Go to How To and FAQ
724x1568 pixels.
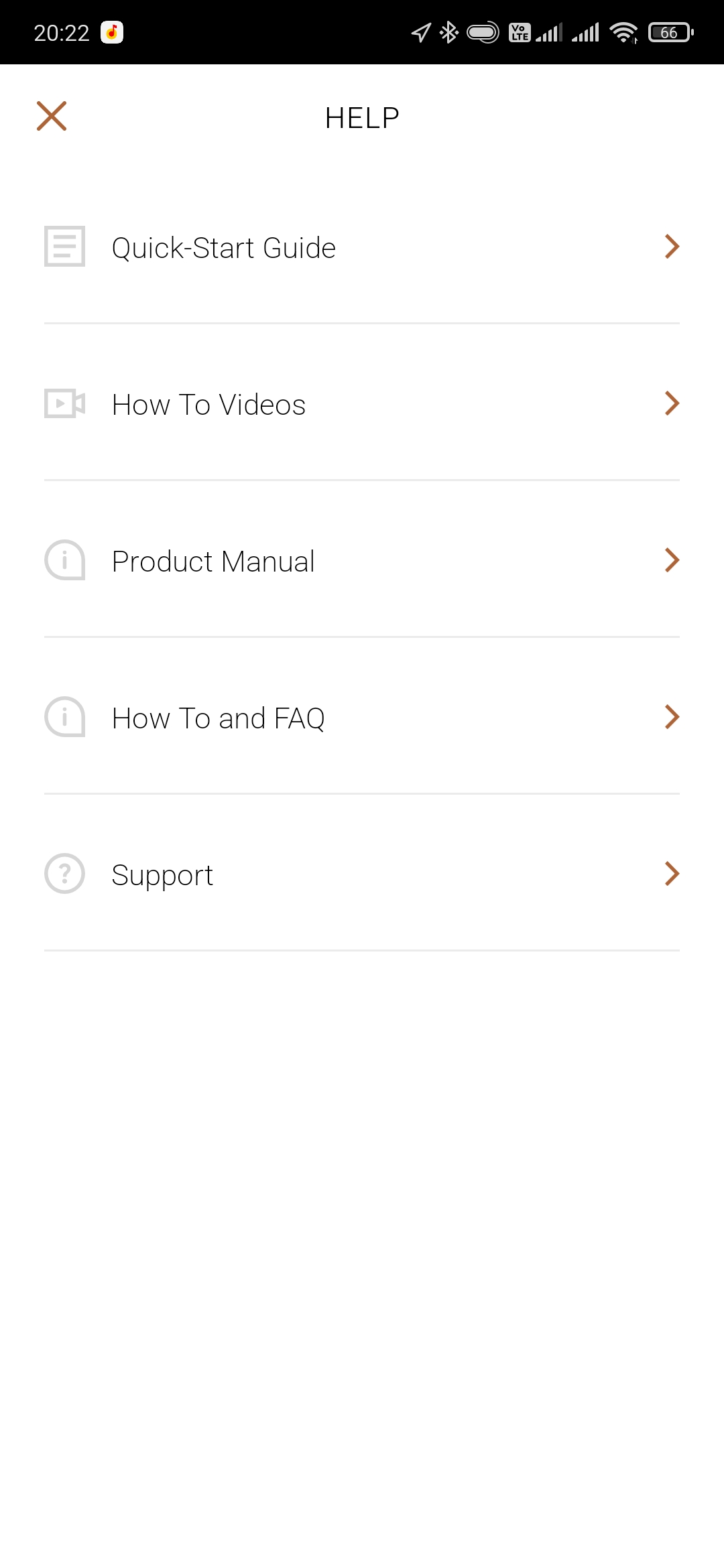tap(218, 718)
